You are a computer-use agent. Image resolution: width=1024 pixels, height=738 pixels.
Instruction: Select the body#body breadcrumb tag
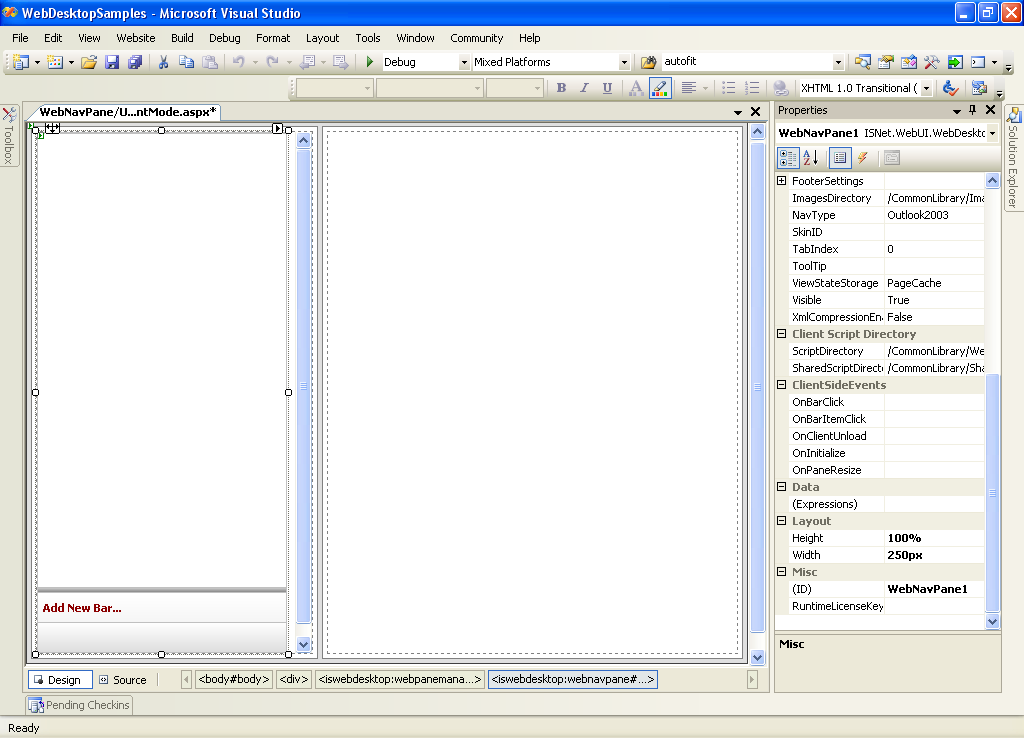234,680
